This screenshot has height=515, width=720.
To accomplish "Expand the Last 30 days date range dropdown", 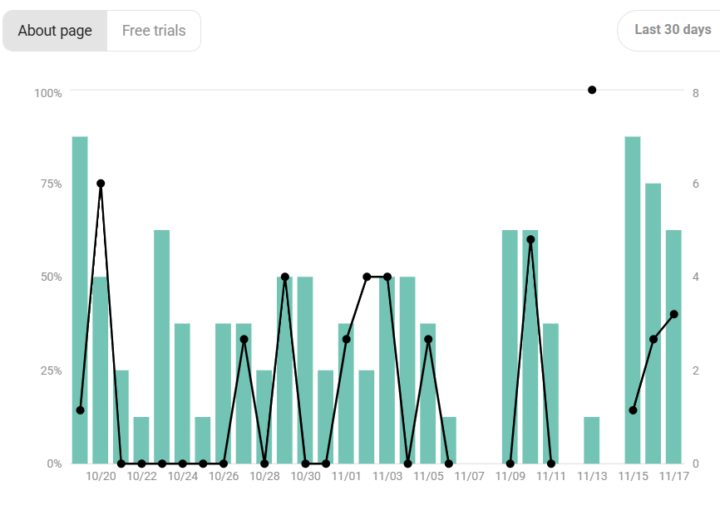I will click(x=672, y=30).
